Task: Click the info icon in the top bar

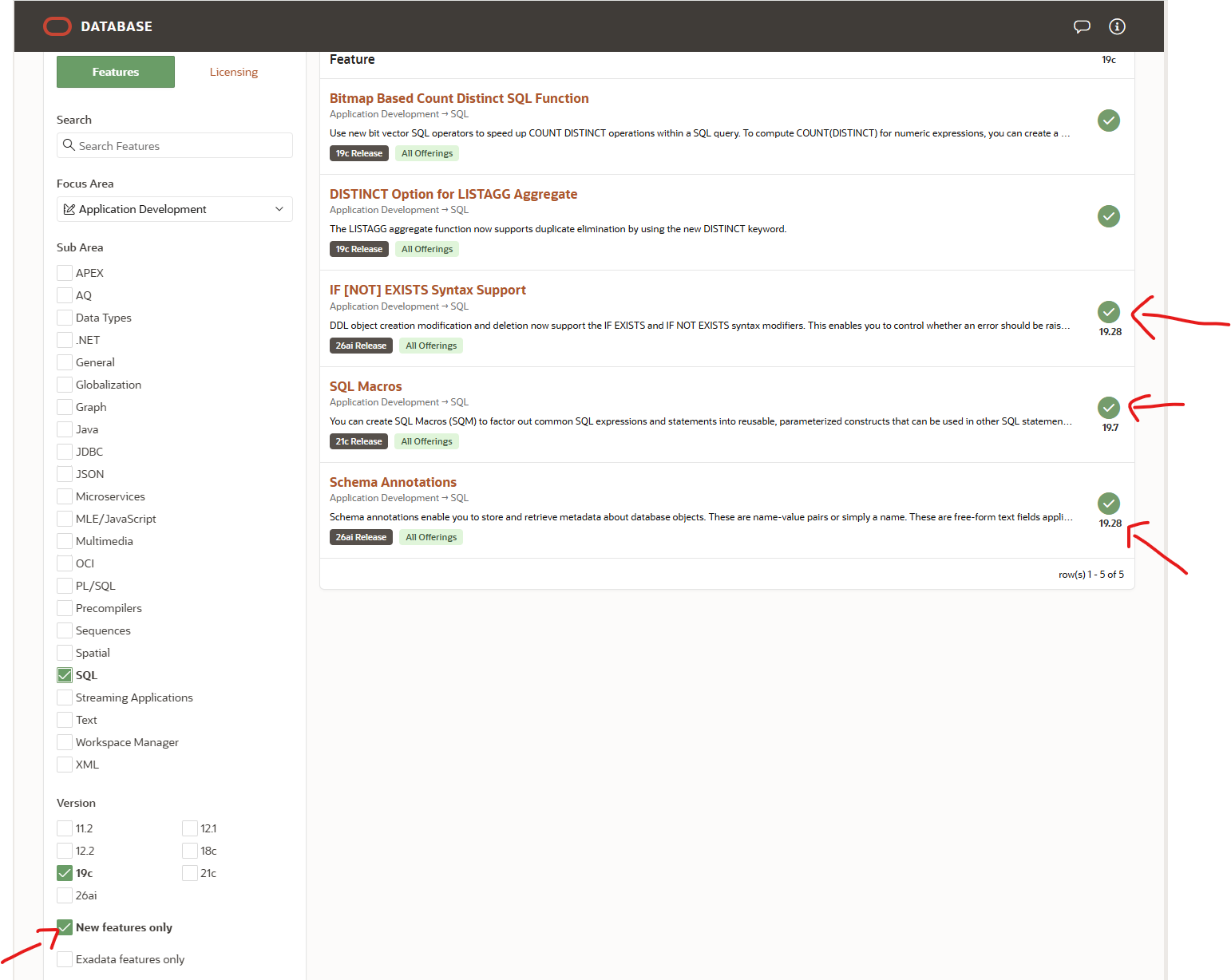Action: pyautogui.click(x=1116, y=26)
